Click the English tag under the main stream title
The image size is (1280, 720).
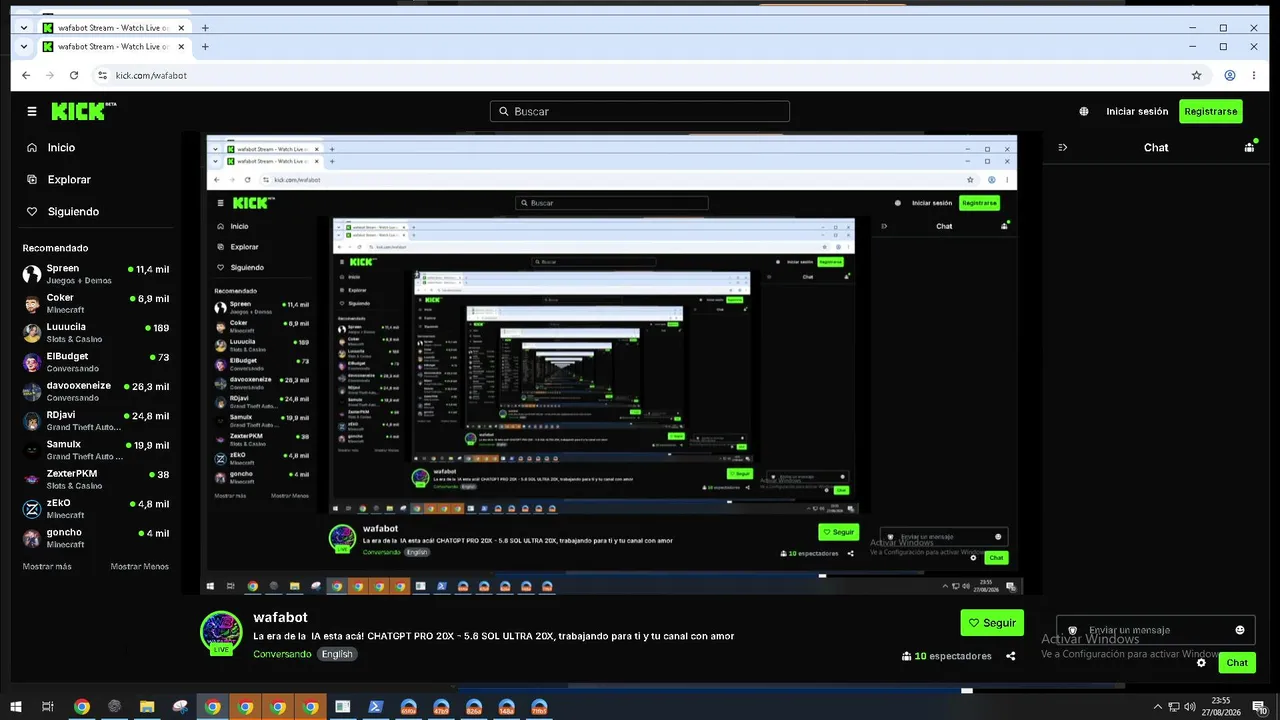(x=337, y=654)
